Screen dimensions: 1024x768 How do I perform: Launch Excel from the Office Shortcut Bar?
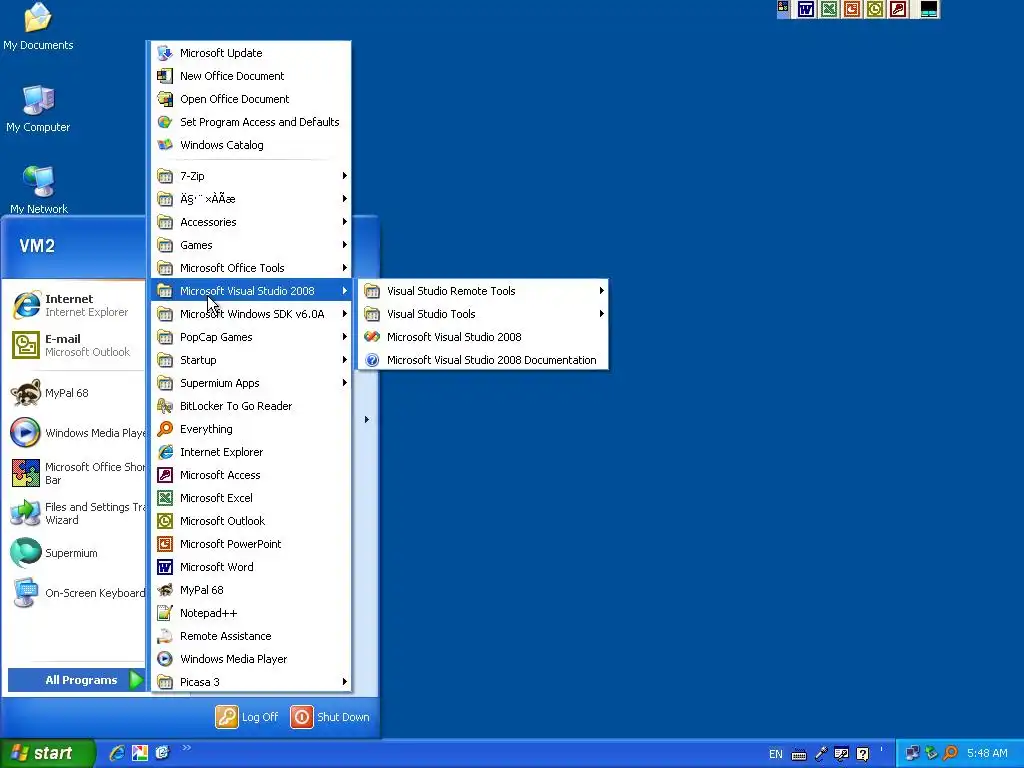829,9
